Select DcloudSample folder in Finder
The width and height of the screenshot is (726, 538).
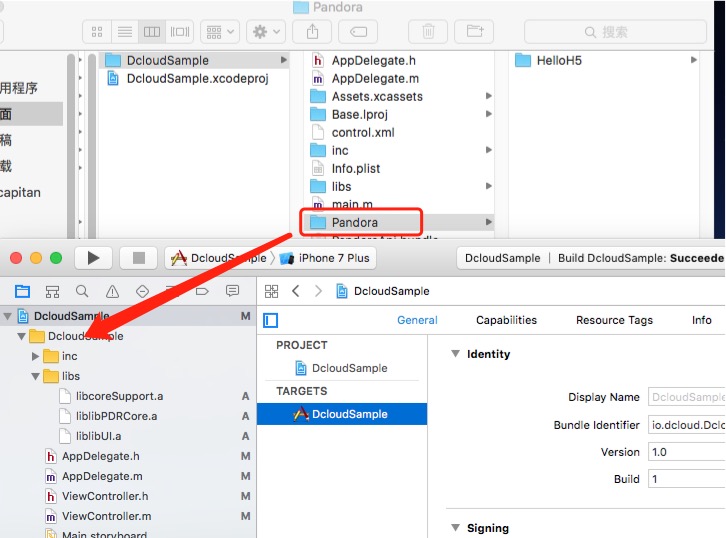(x=194, y=60)
